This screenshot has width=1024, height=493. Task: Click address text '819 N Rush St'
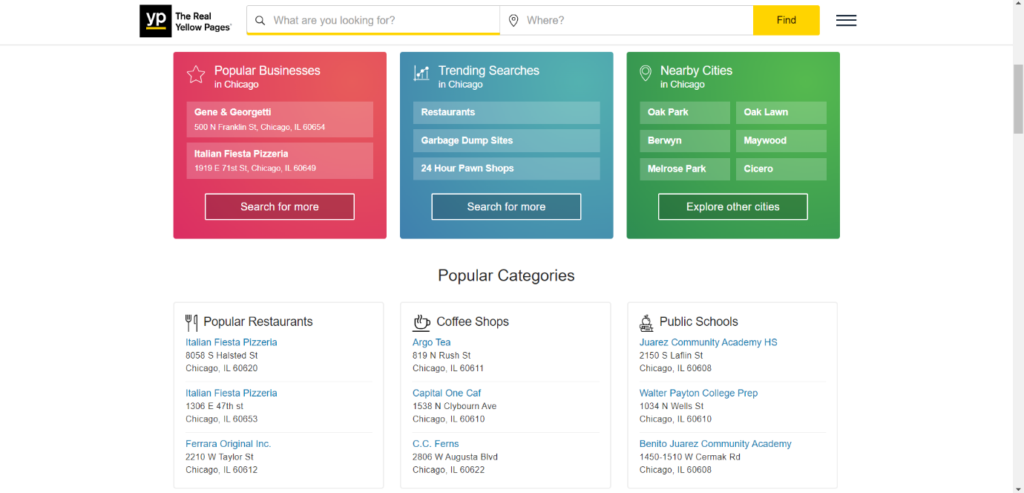pyautogui.click(x=441, y=356)
